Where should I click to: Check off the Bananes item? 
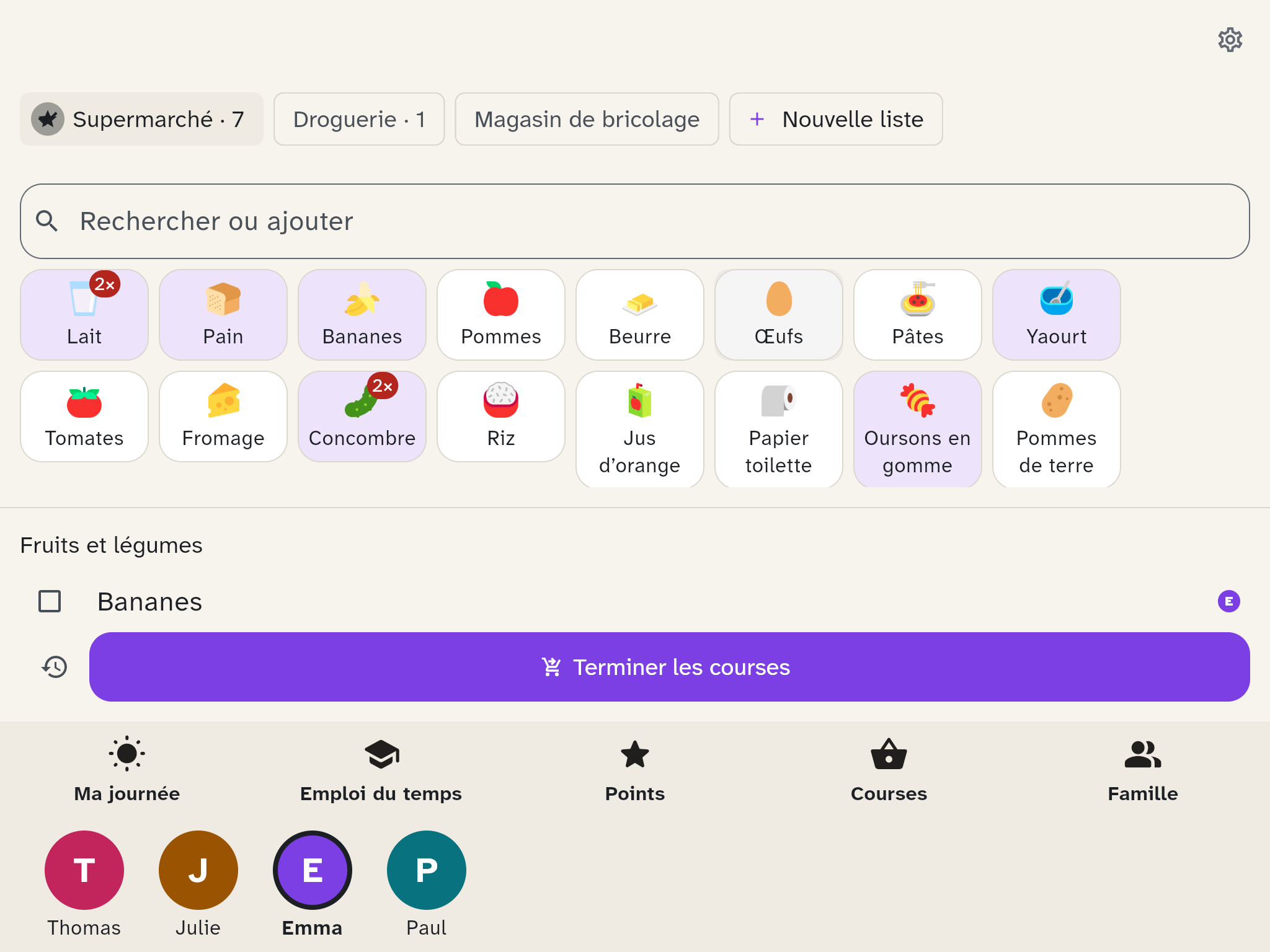point(50,601)
